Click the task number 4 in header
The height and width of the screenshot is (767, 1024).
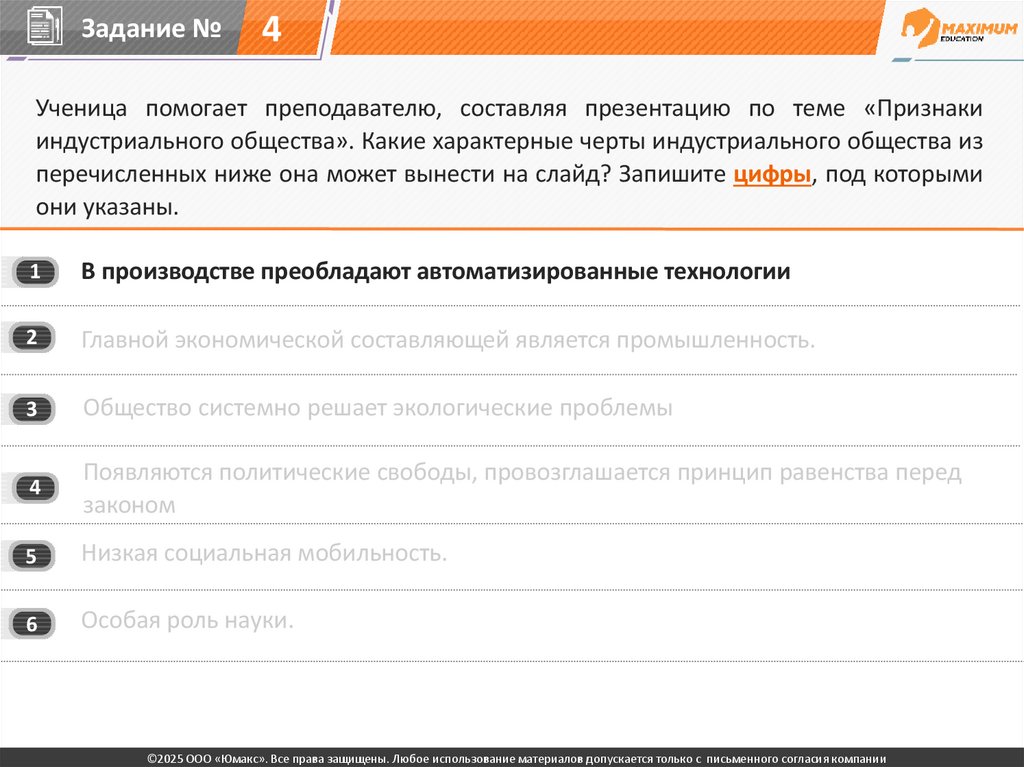pyautogui.click(x=272, y=29)
